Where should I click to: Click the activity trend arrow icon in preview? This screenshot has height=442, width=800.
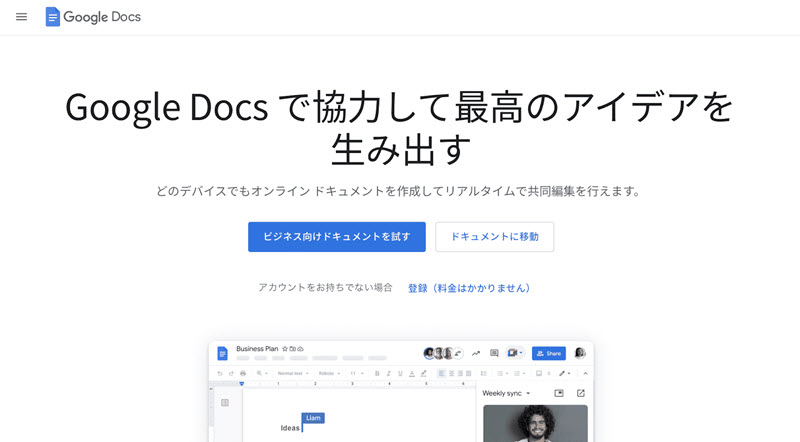[x=476, y=353]
